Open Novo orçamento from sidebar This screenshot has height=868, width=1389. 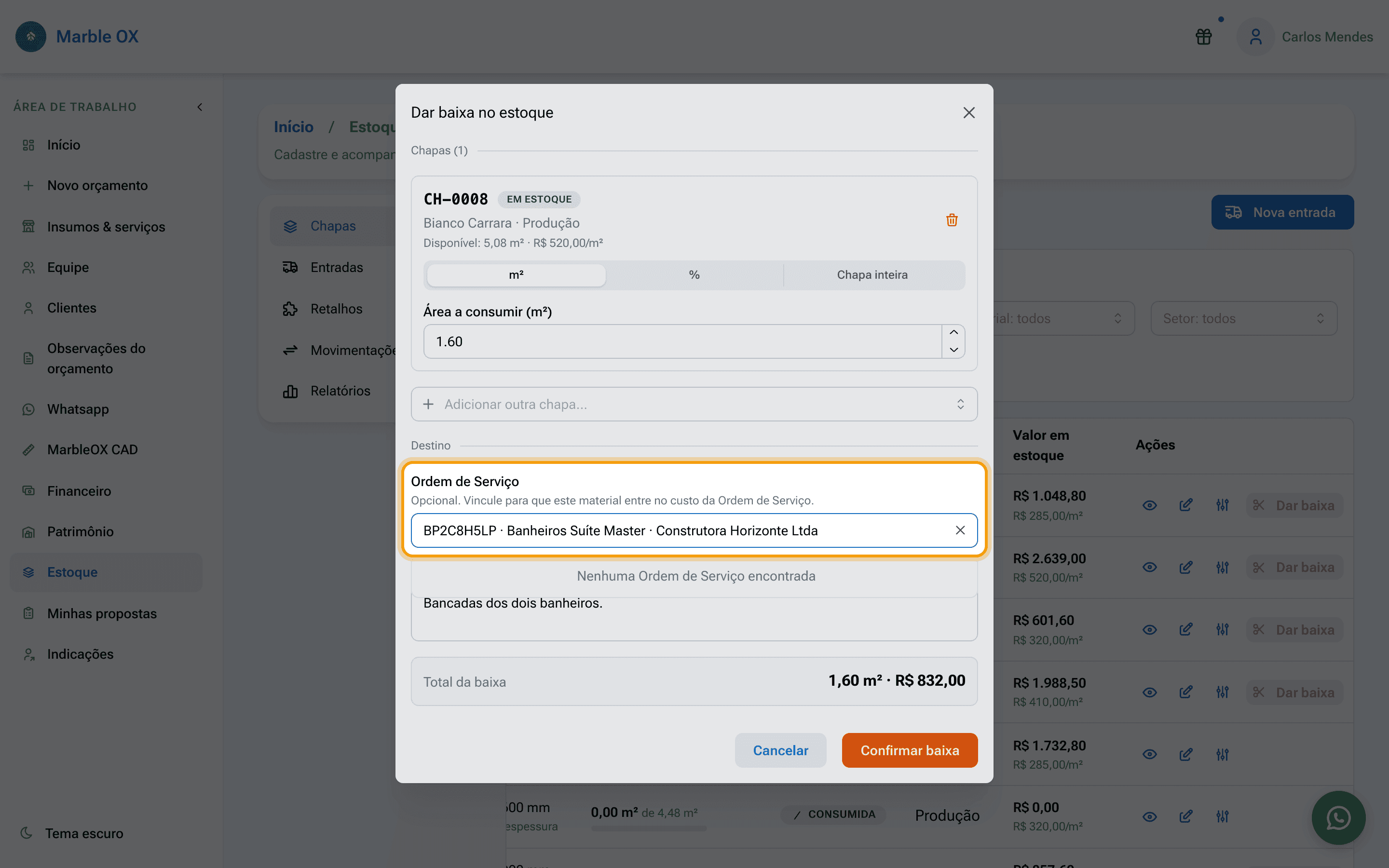point(106,186)
